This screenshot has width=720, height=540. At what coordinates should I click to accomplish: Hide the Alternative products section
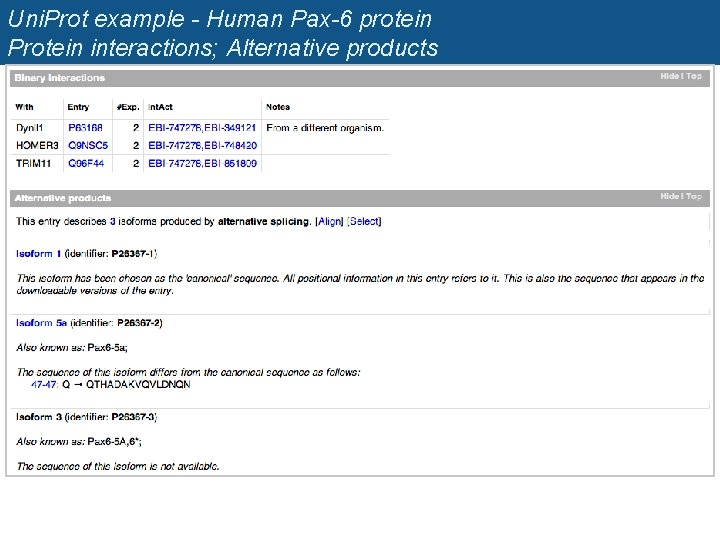(669, 197)
